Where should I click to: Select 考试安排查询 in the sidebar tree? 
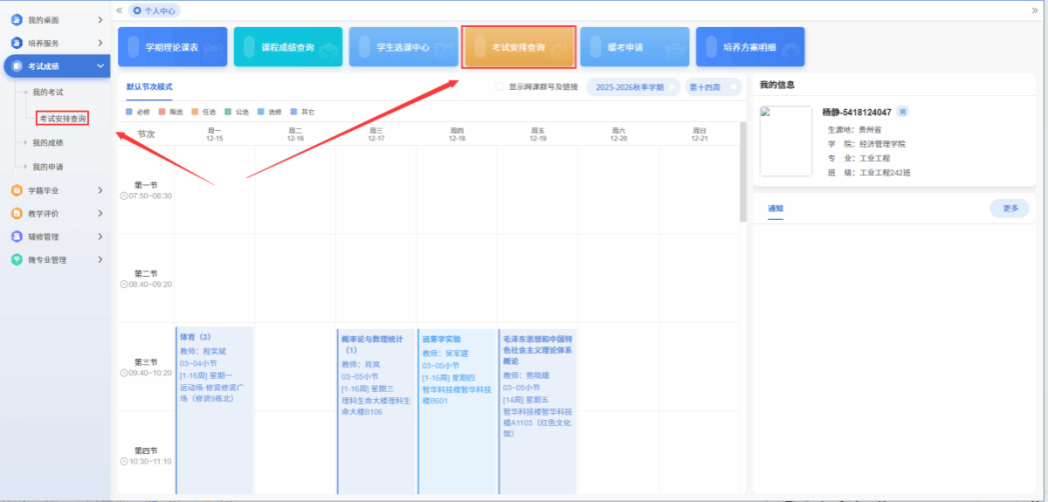pos(63,119)
